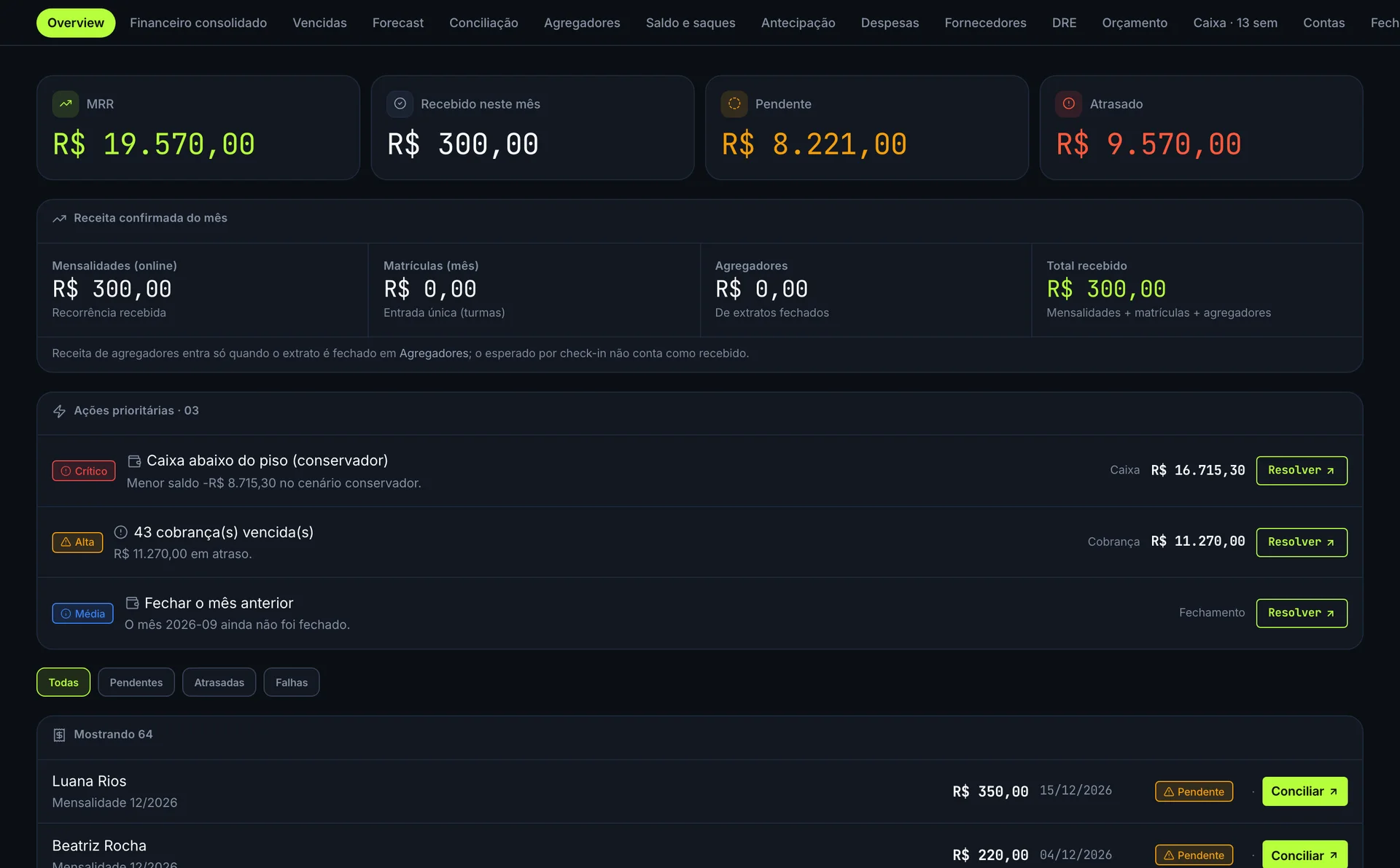Switch to Financeiro consolidado tab
1400x868 pixels.
point(198,23)
